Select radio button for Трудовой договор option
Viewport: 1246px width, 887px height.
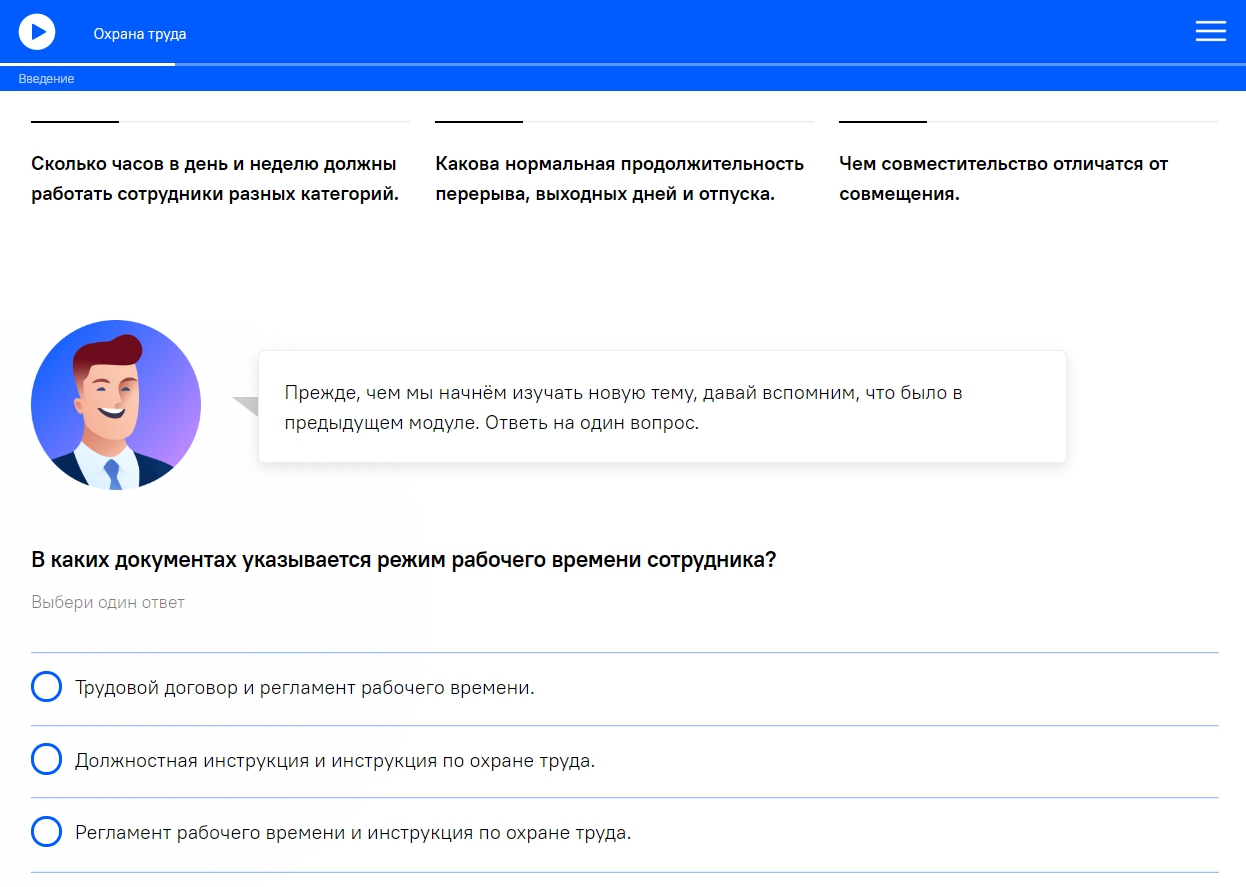click(47, 688)
